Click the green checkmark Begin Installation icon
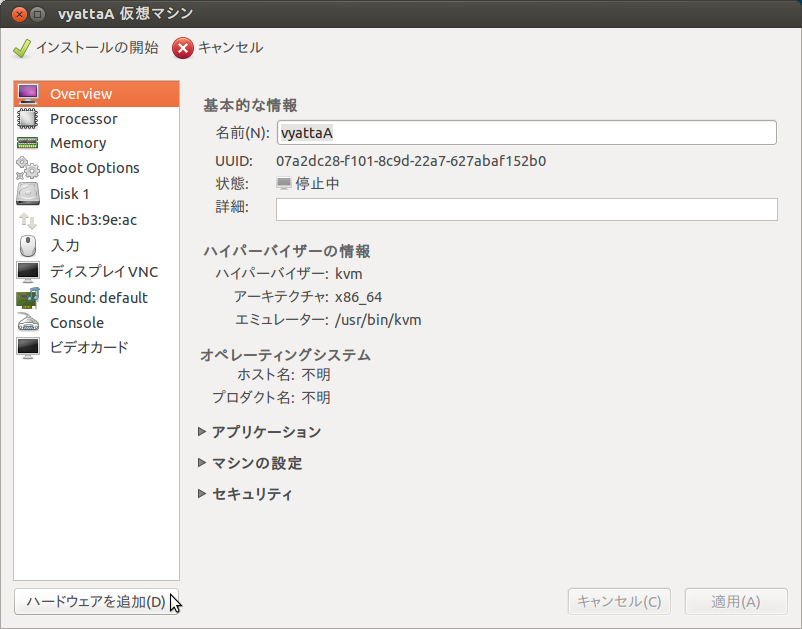The image size is (802, 629). tap(22, 48)
